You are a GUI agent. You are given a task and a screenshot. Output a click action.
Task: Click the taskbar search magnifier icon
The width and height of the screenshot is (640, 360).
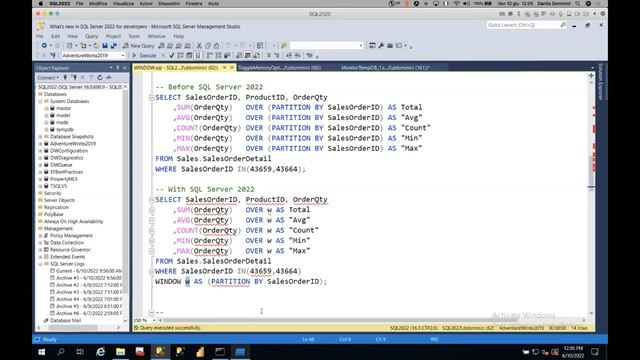coord(61,352)
